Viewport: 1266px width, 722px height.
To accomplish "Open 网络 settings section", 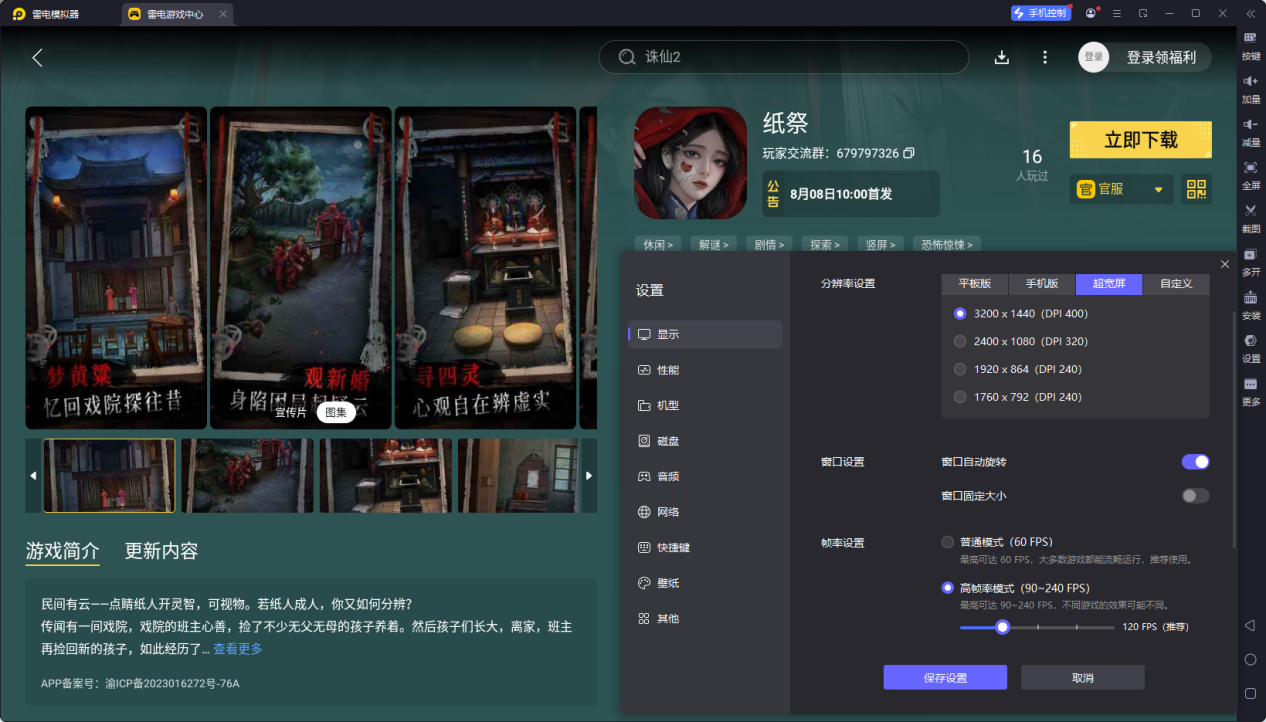I will [x=705, y=512].
